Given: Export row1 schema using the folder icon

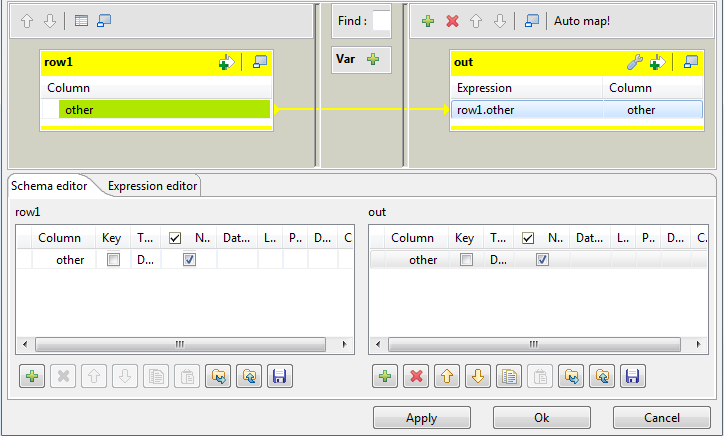Looking at the screenshot, I should [249, 376].
